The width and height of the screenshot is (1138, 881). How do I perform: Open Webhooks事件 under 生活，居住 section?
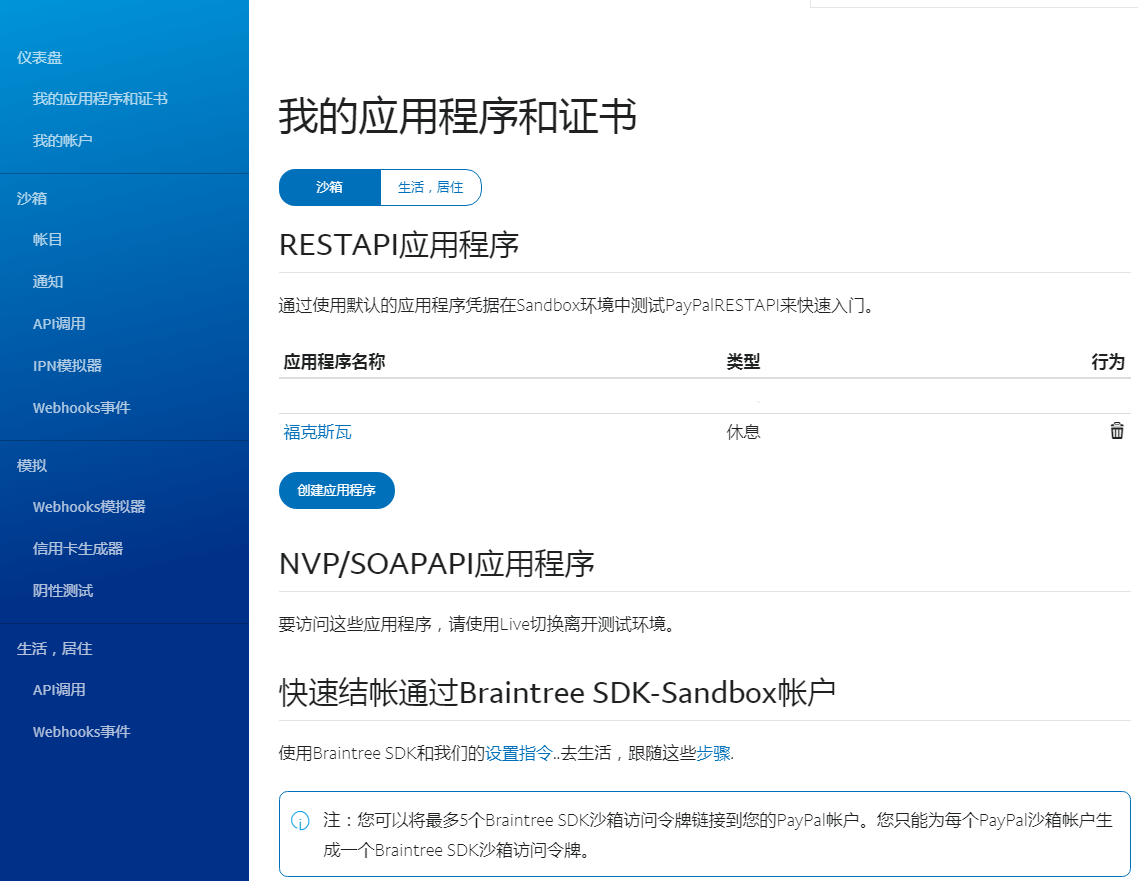pos(81,732)
